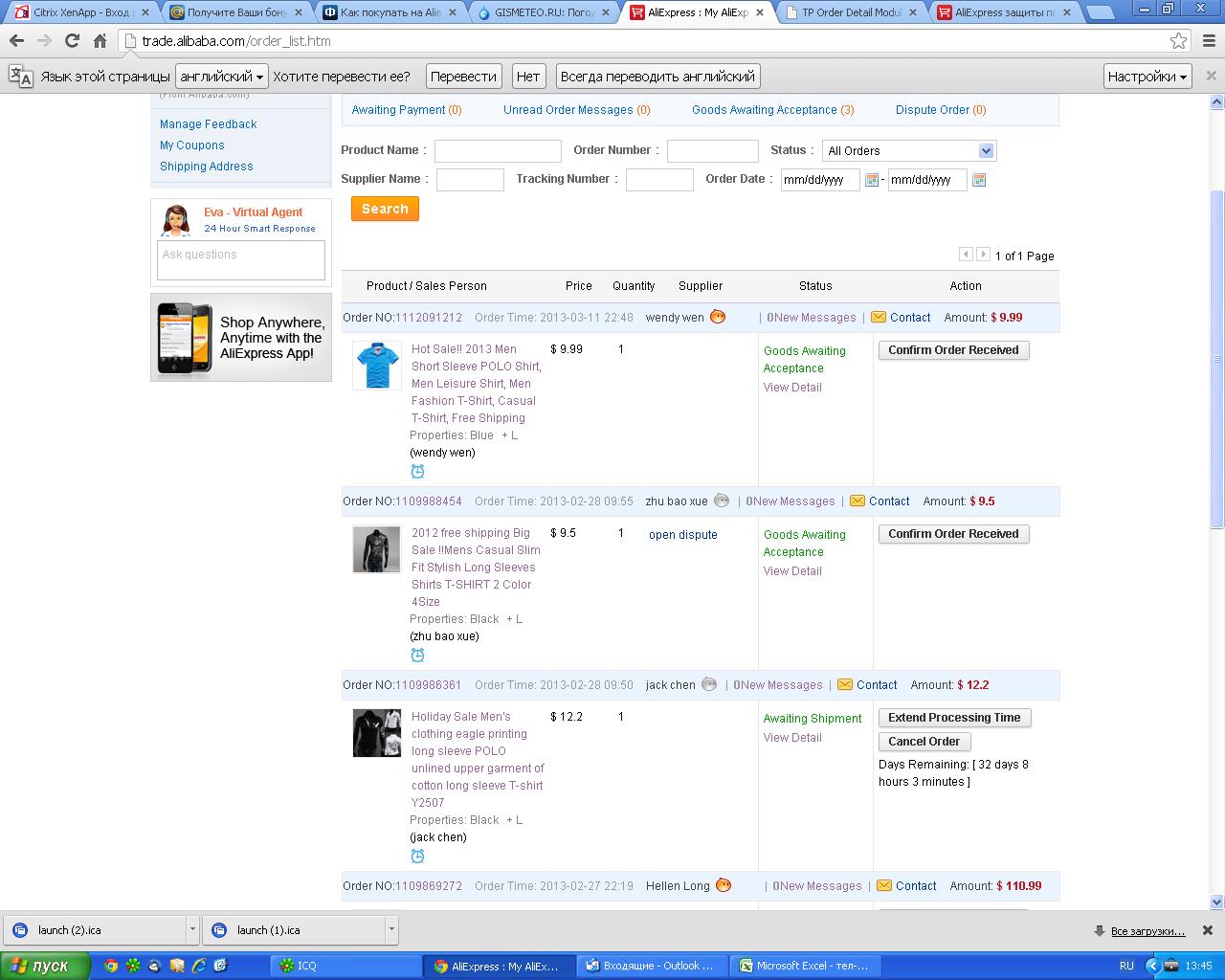Open the 'open dispute' link
1225x980 pixels.
click(682, 535)
